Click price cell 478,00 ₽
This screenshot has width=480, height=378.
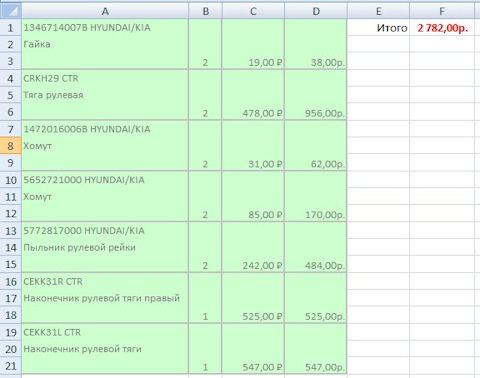tap(253, 112)
